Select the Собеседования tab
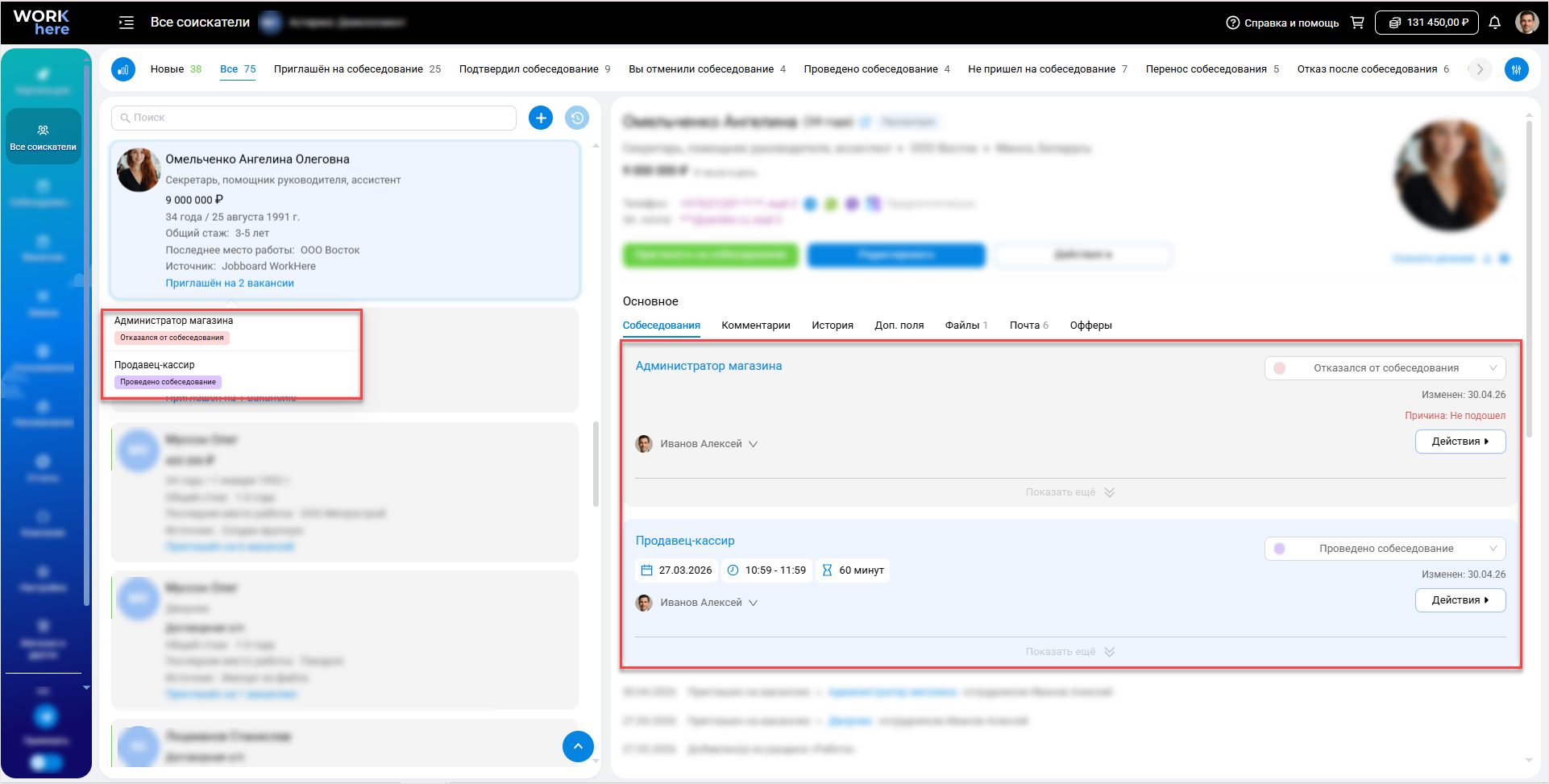The width and height of the screenshot is (1549, 784). click(x=661, y=326)
